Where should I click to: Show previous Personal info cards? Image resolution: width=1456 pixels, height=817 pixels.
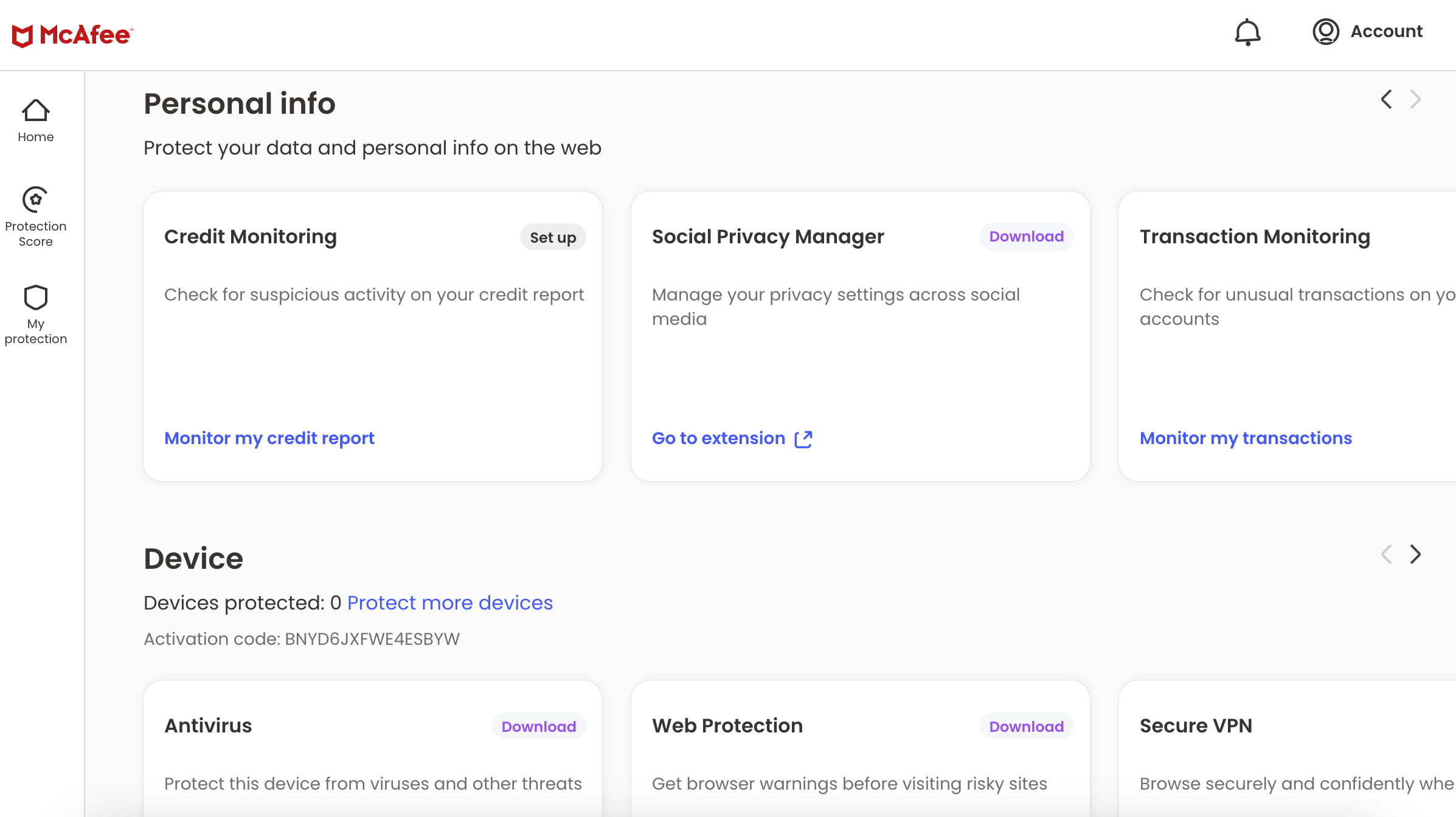1387,99
